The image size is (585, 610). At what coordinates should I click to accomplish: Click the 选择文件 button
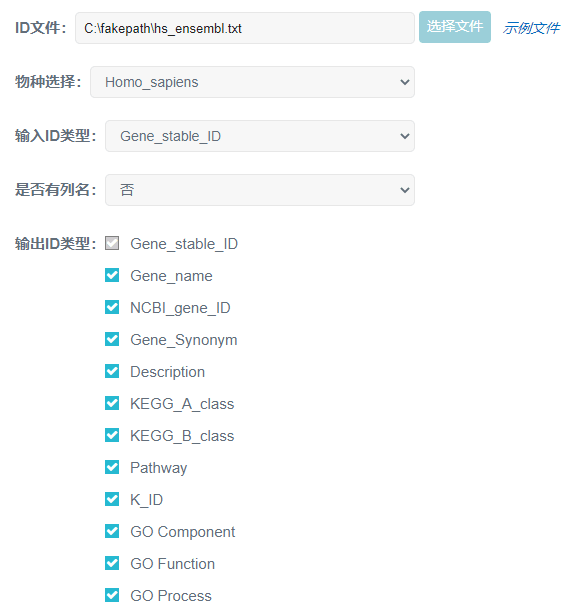455,27
